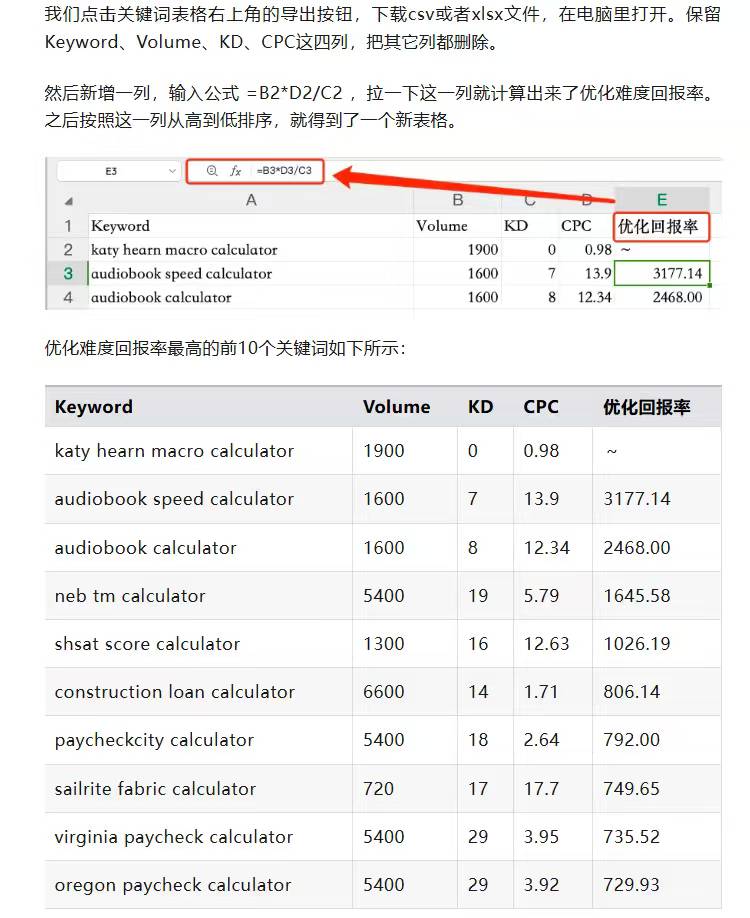Image resolution: width=750 pixels, height=918 pixels.
Task: Click the fx function icon
Action: (x=235, y=171)
